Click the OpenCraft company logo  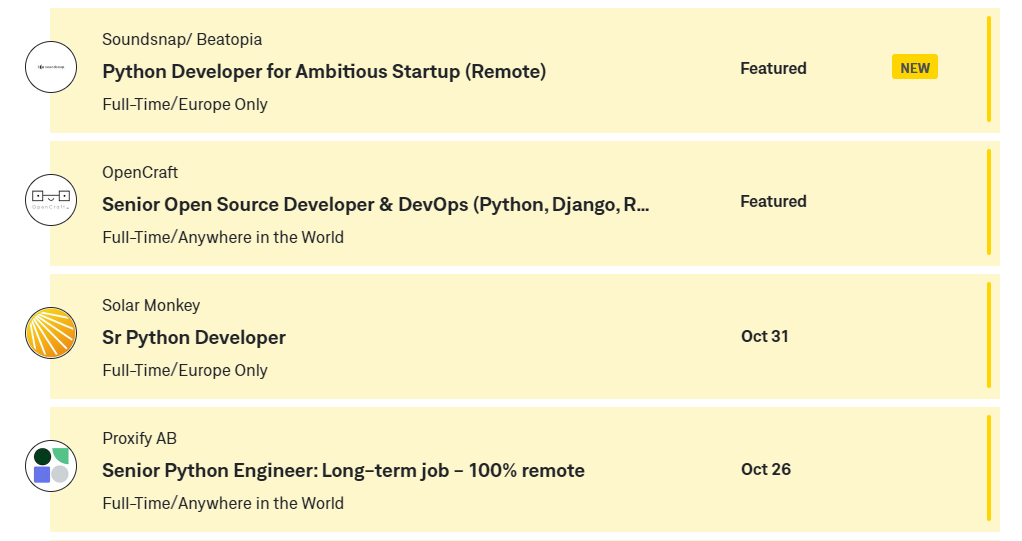point(51,200)
